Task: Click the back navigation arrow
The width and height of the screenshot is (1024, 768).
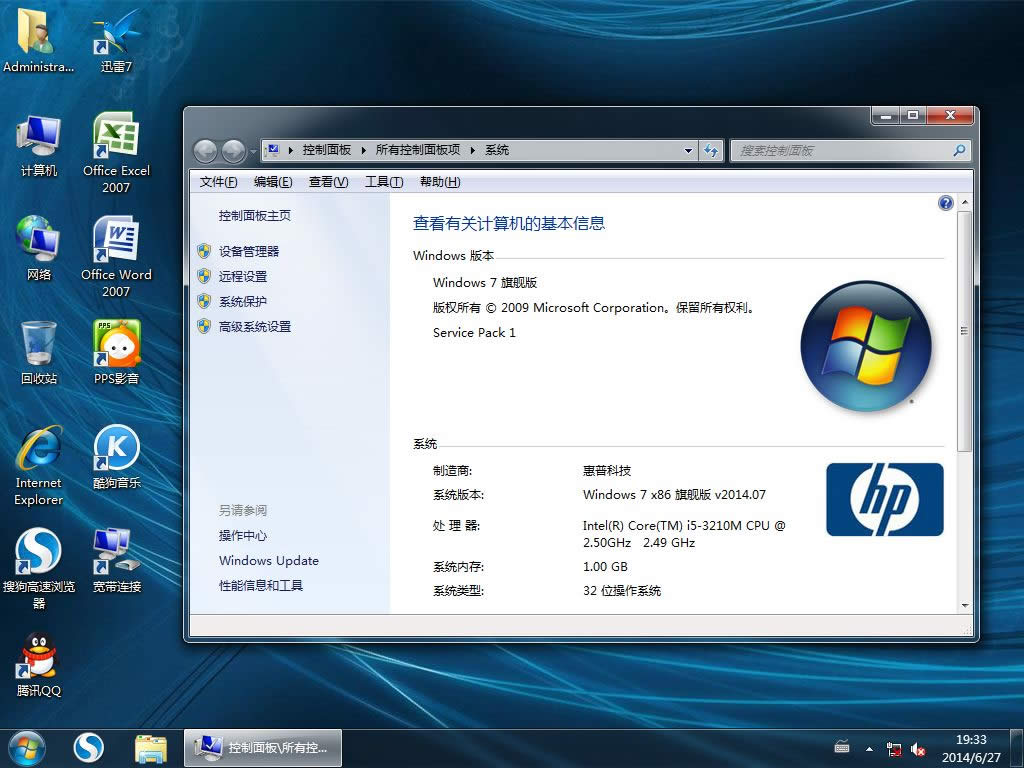Action: pyautogui.click(x=205, y=150)
